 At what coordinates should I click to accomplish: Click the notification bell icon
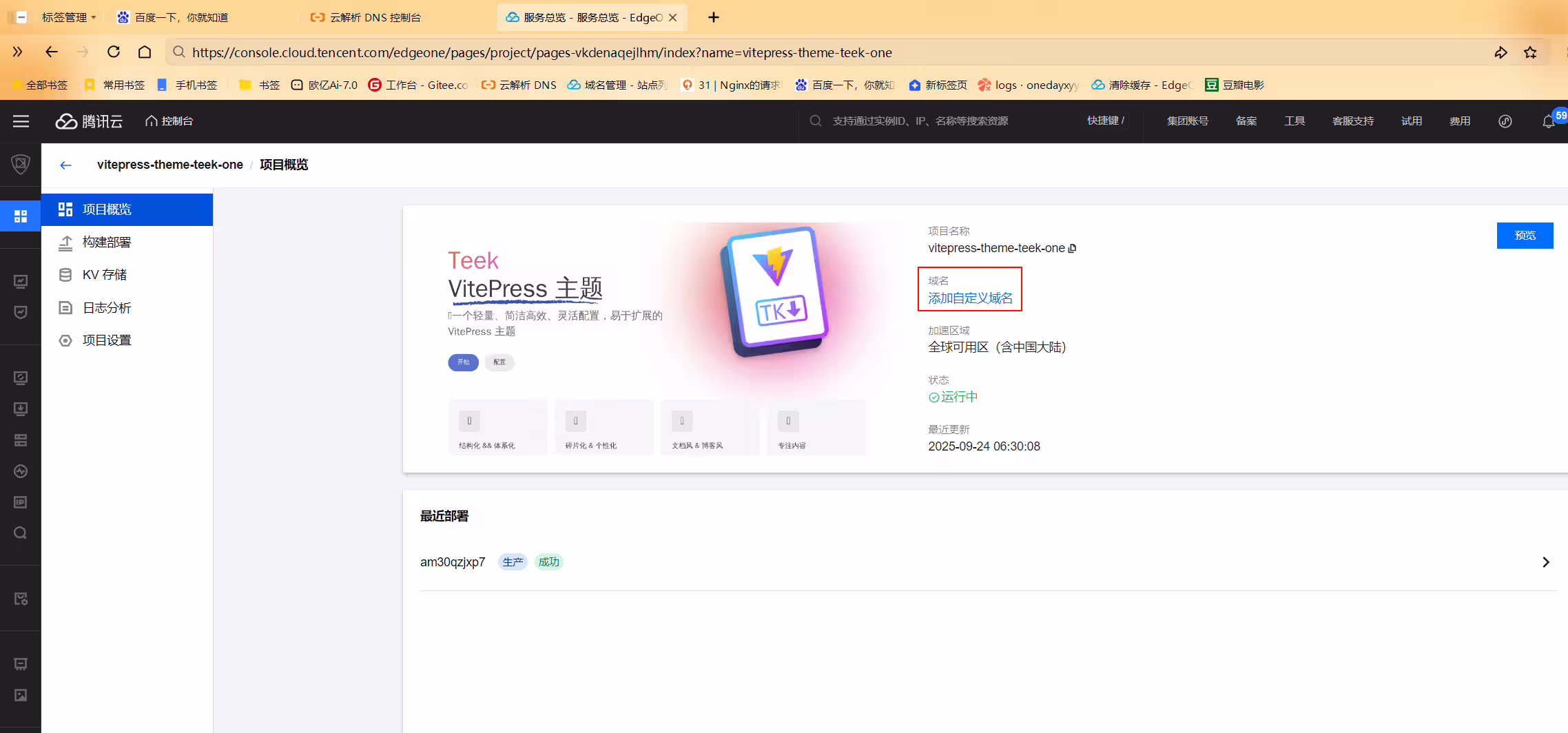pyautogui.click(x=1548, y=121)
